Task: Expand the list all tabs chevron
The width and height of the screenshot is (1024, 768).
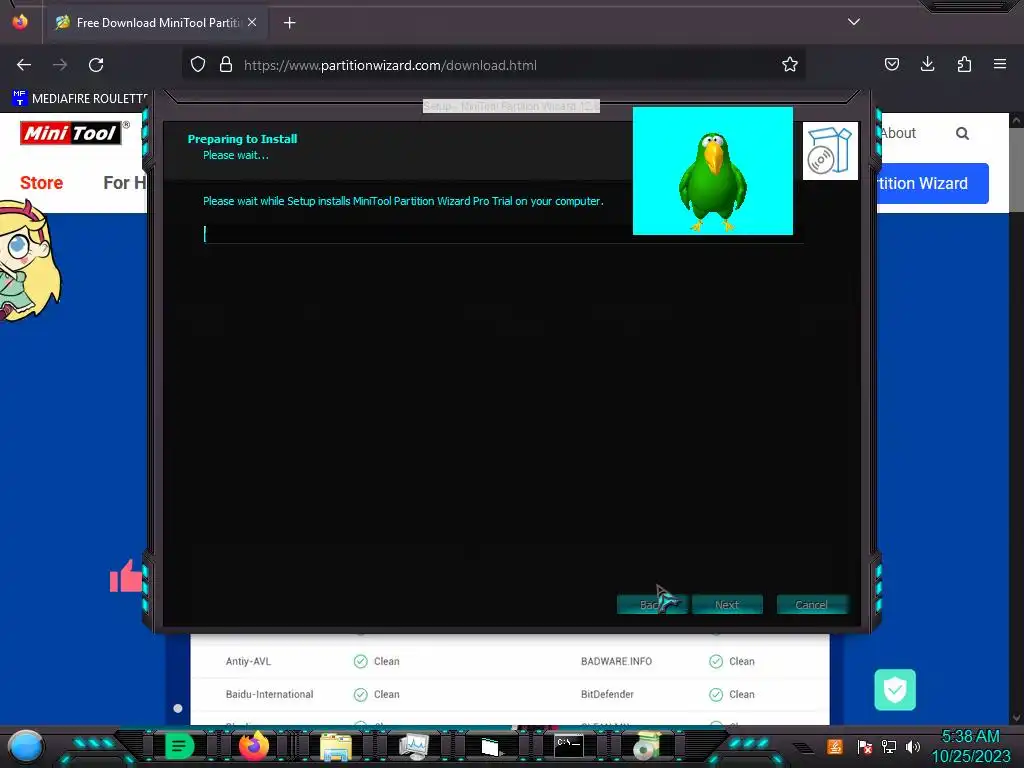Action: click(x=854, y=22)
